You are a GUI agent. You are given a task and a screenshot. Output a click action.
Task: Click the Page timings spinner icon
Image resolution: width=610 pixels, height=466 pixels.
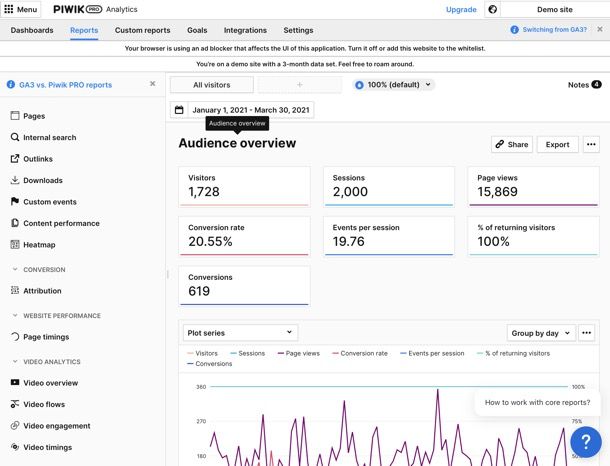[15, 336]
